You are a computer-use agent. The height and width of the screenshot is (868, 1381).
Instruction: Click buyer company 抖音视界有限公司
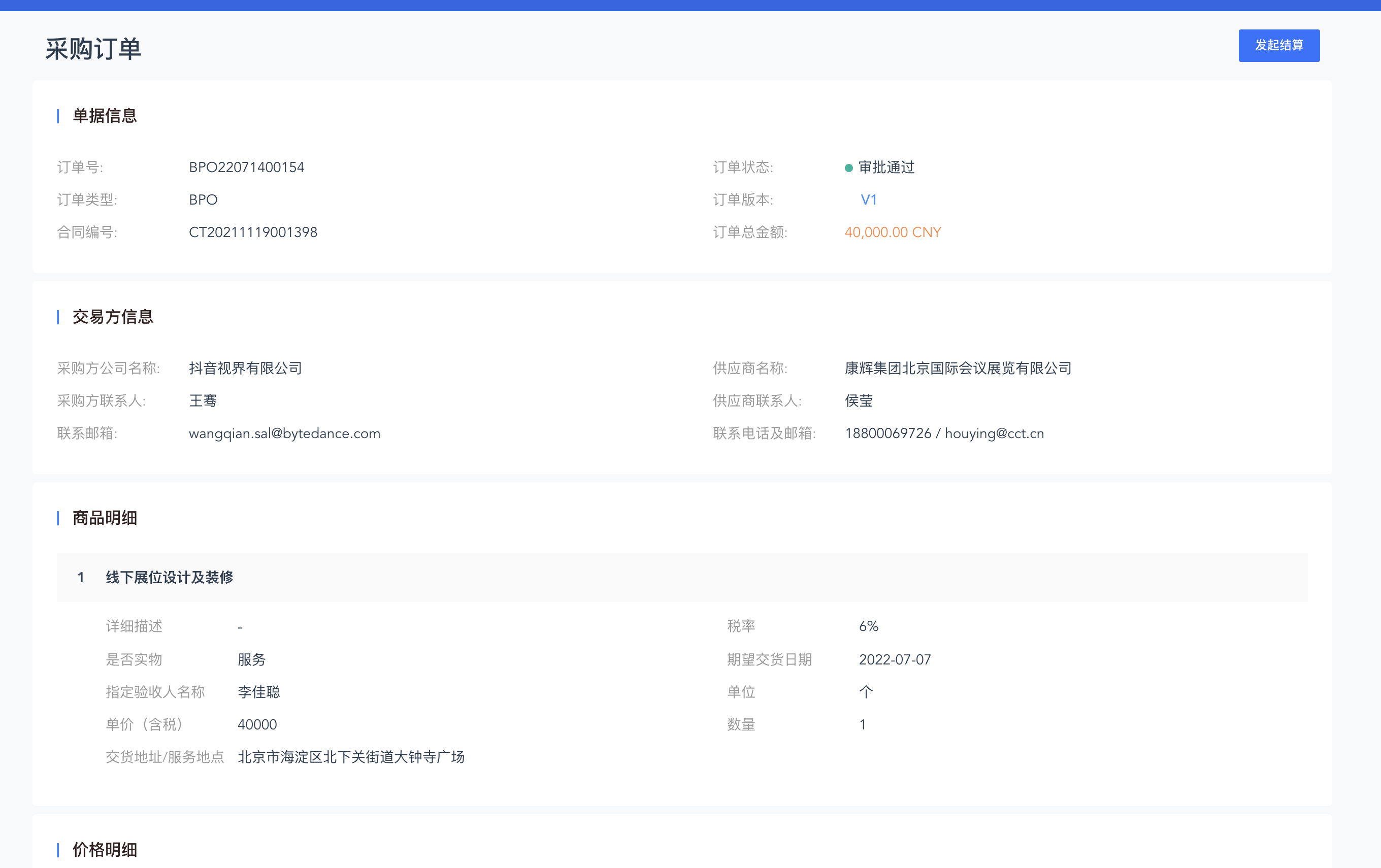click(245, 368)
